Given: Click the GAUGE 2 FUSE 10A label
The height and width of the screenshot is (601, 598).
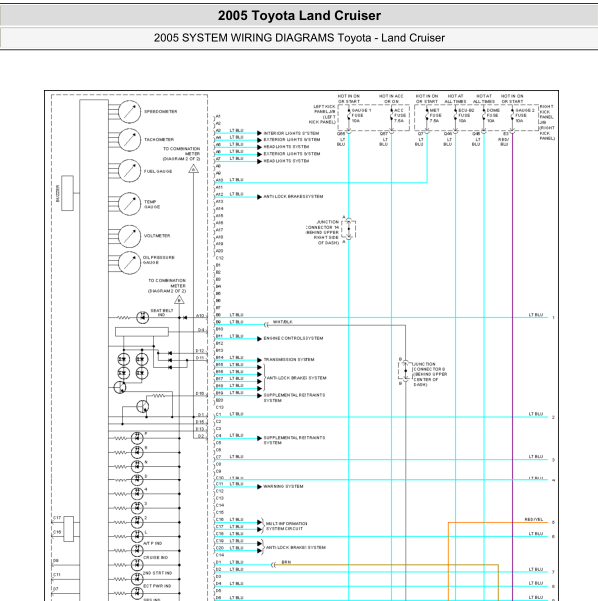Looking at the screenshot, I should point(525,115).
